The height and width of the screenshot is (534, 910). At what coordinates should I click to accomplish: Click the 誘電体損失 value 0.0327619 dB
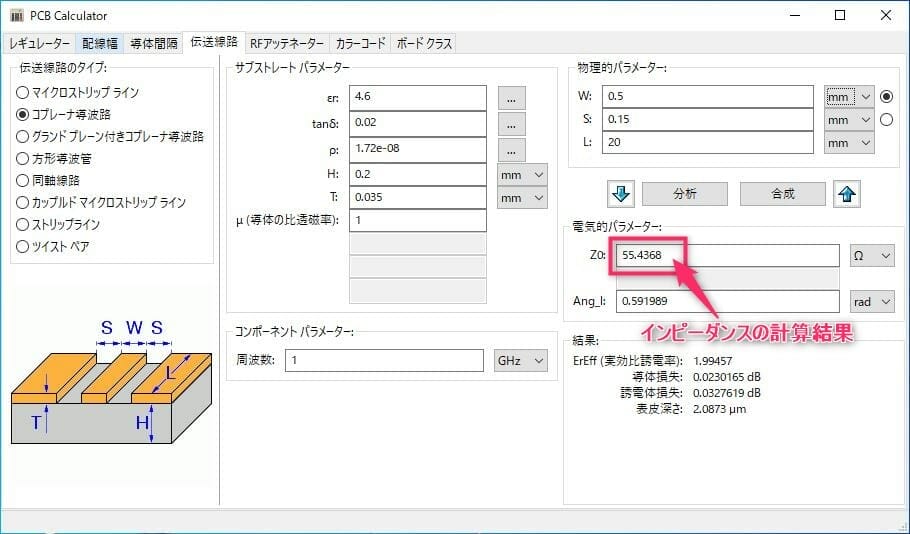pos(727,393)
